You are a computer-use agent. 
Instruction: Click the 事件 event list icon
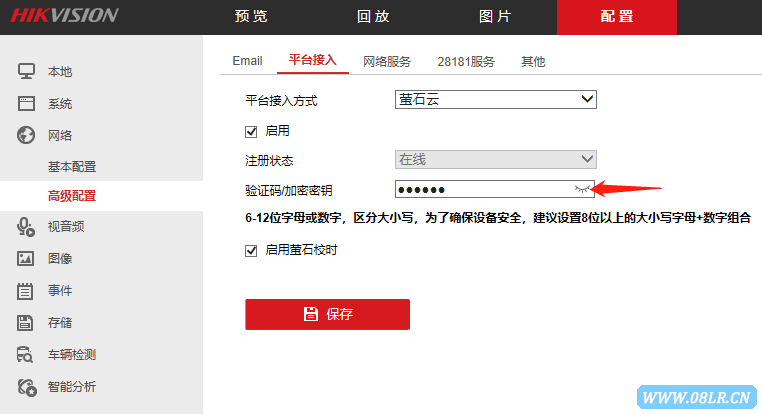tap(27, 291)
